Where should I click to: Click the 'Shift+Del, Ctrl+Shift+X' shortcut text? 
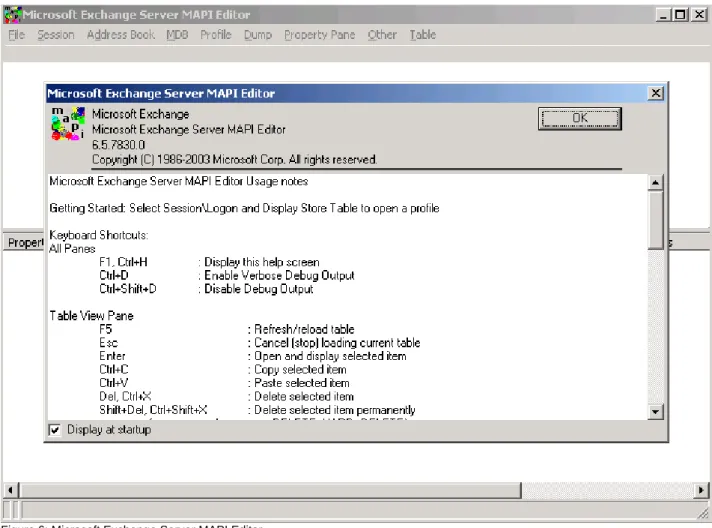(153, 410)
